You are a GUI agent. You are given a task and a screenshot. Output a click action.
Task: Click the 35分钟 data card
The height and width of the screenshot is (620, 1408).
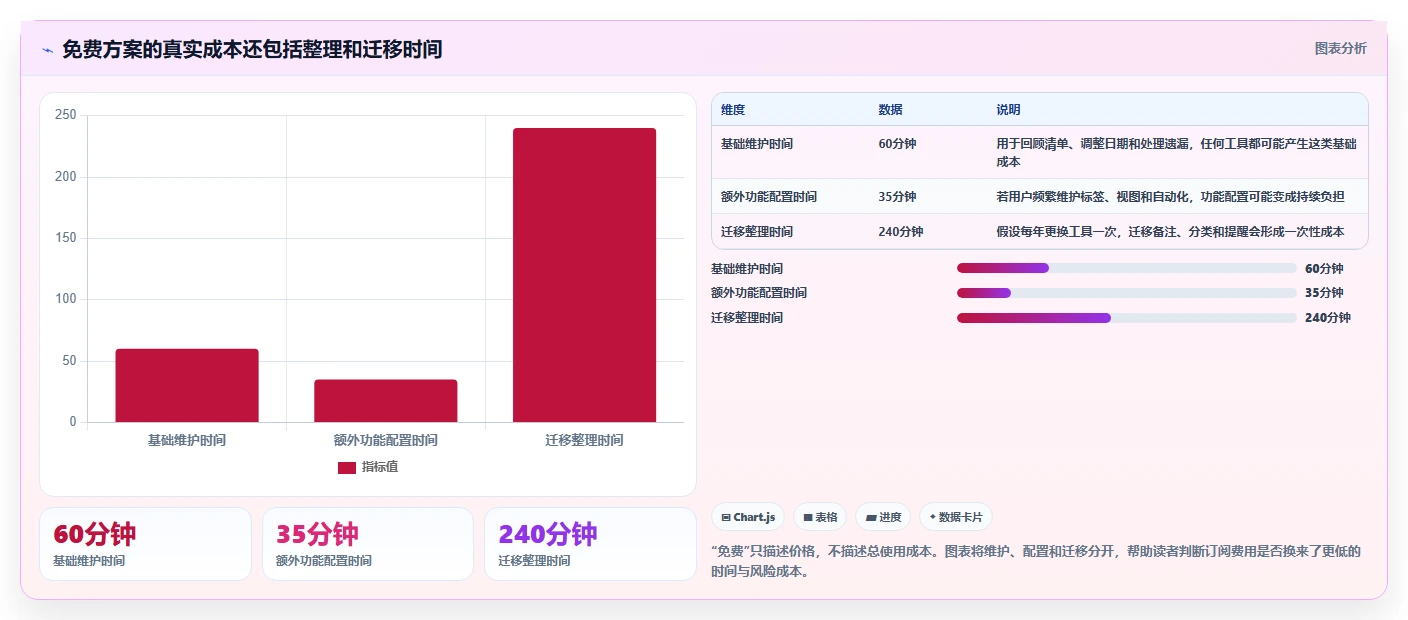368,544
